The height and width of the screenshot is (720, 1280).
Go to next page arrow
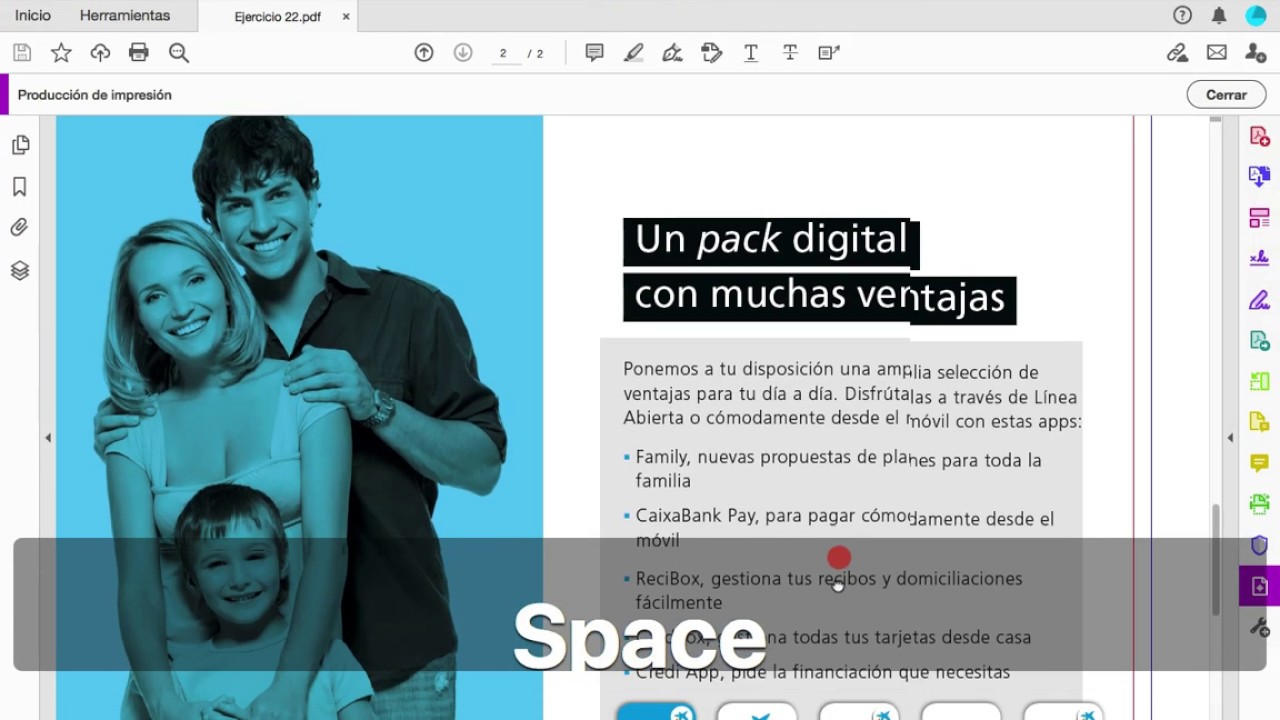[463, 53]
